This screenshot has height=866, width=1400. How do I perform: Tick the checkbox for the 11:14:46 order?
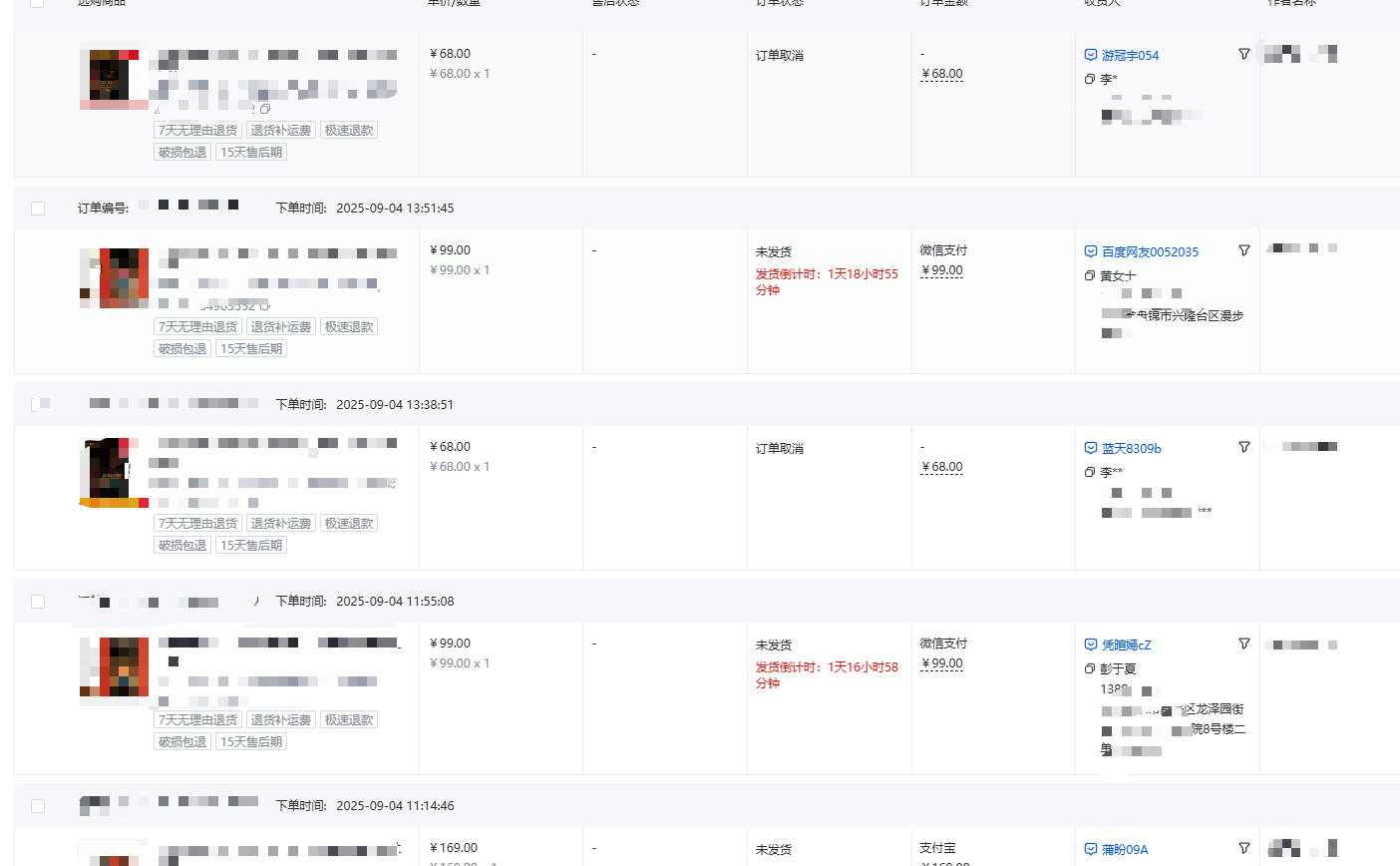click(37, 805)
